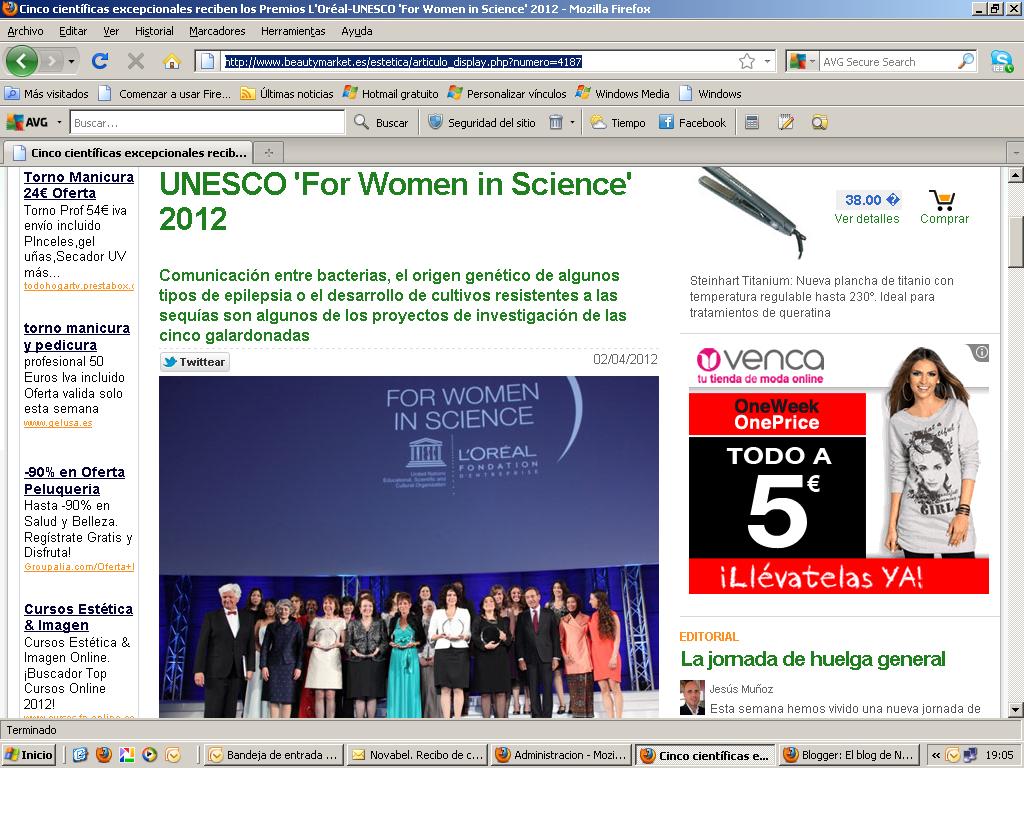
Task: Open the Cursos Estética & Imagen link
Action: coord(78,617)
